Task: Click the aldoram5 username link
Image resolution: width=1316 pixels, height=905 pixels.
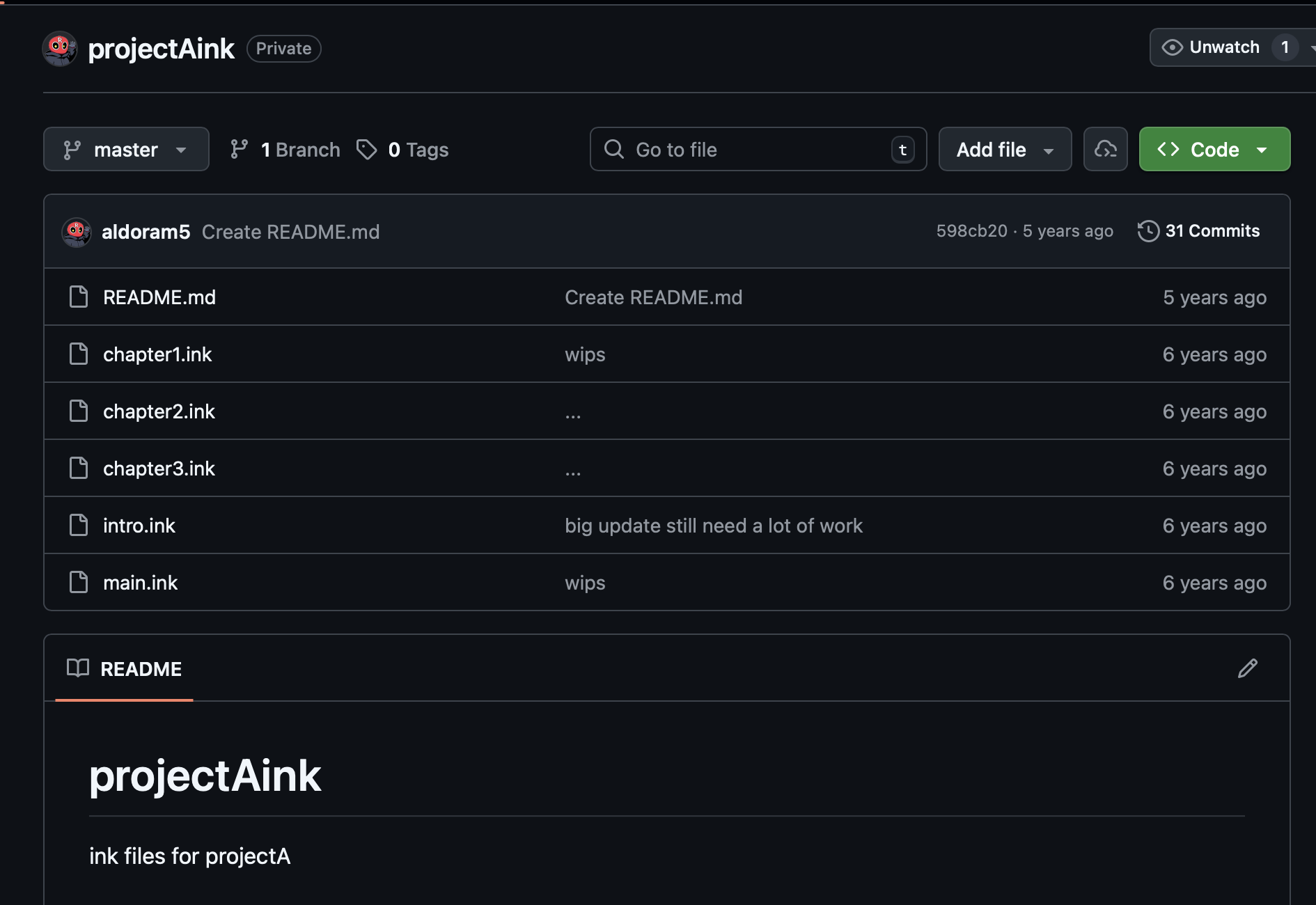Action: (x=146, y=232)
